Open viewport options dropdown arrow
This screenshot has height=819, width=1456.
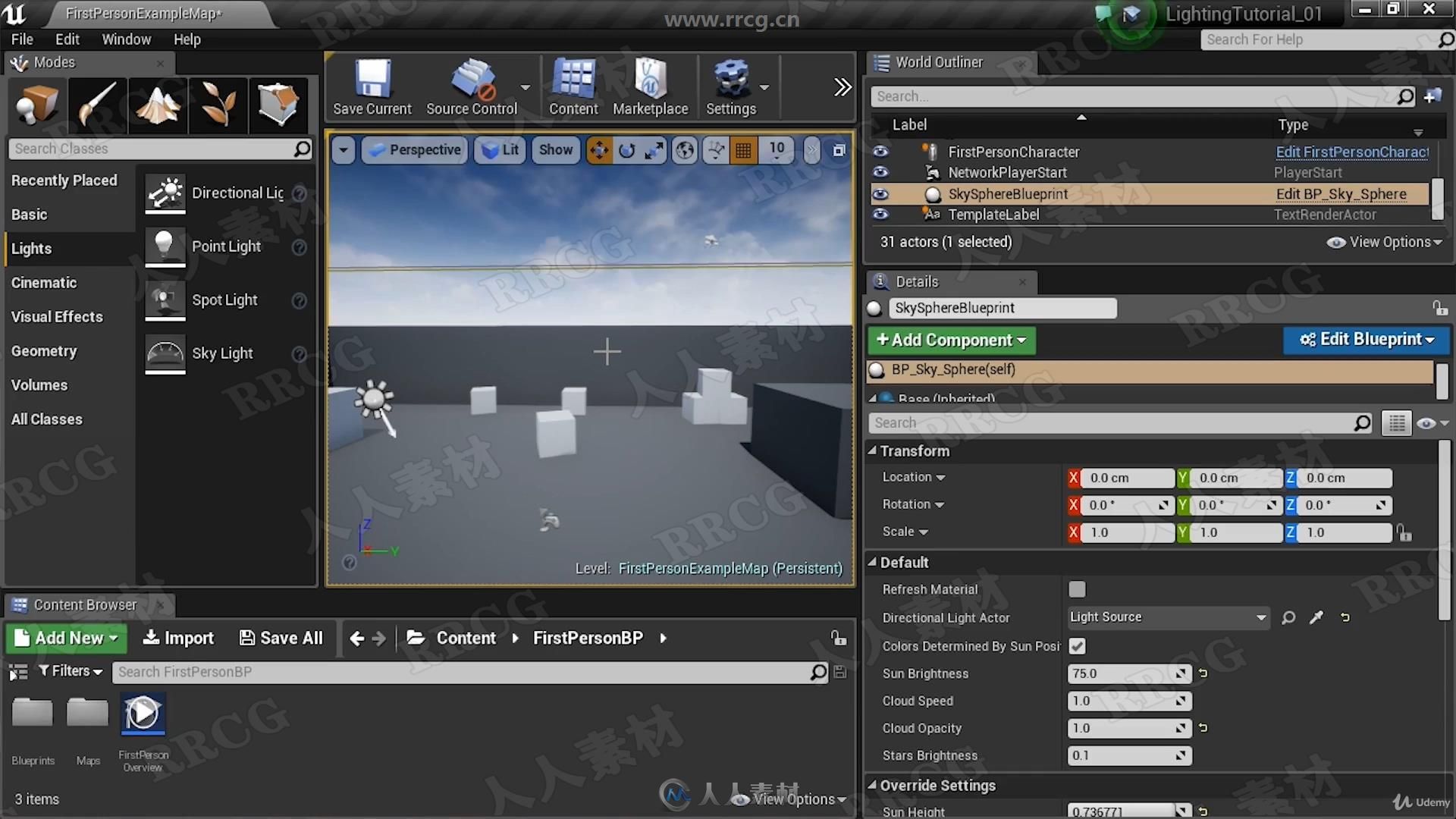click(x=344, y=150)
